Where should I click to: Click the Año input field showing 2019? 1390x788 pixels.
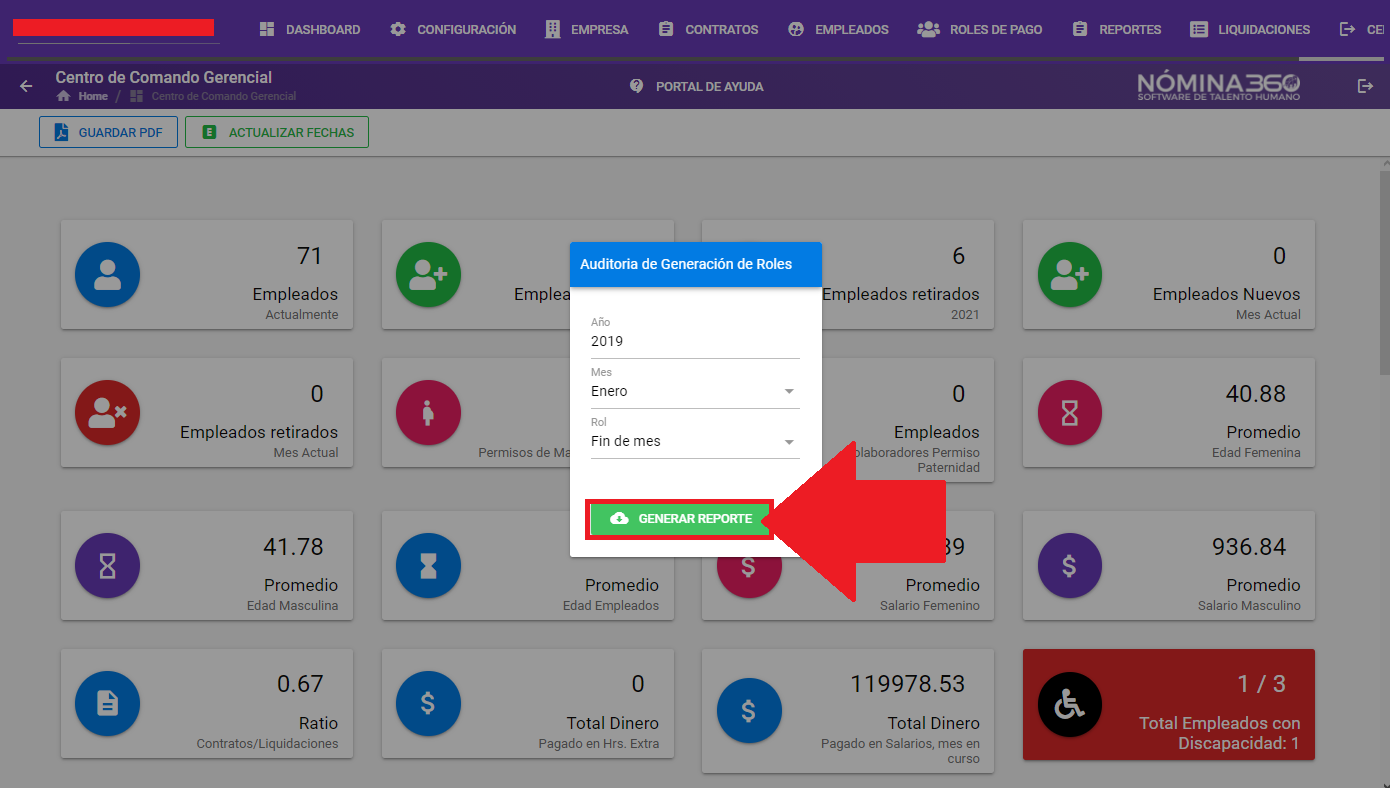point(695,341)
